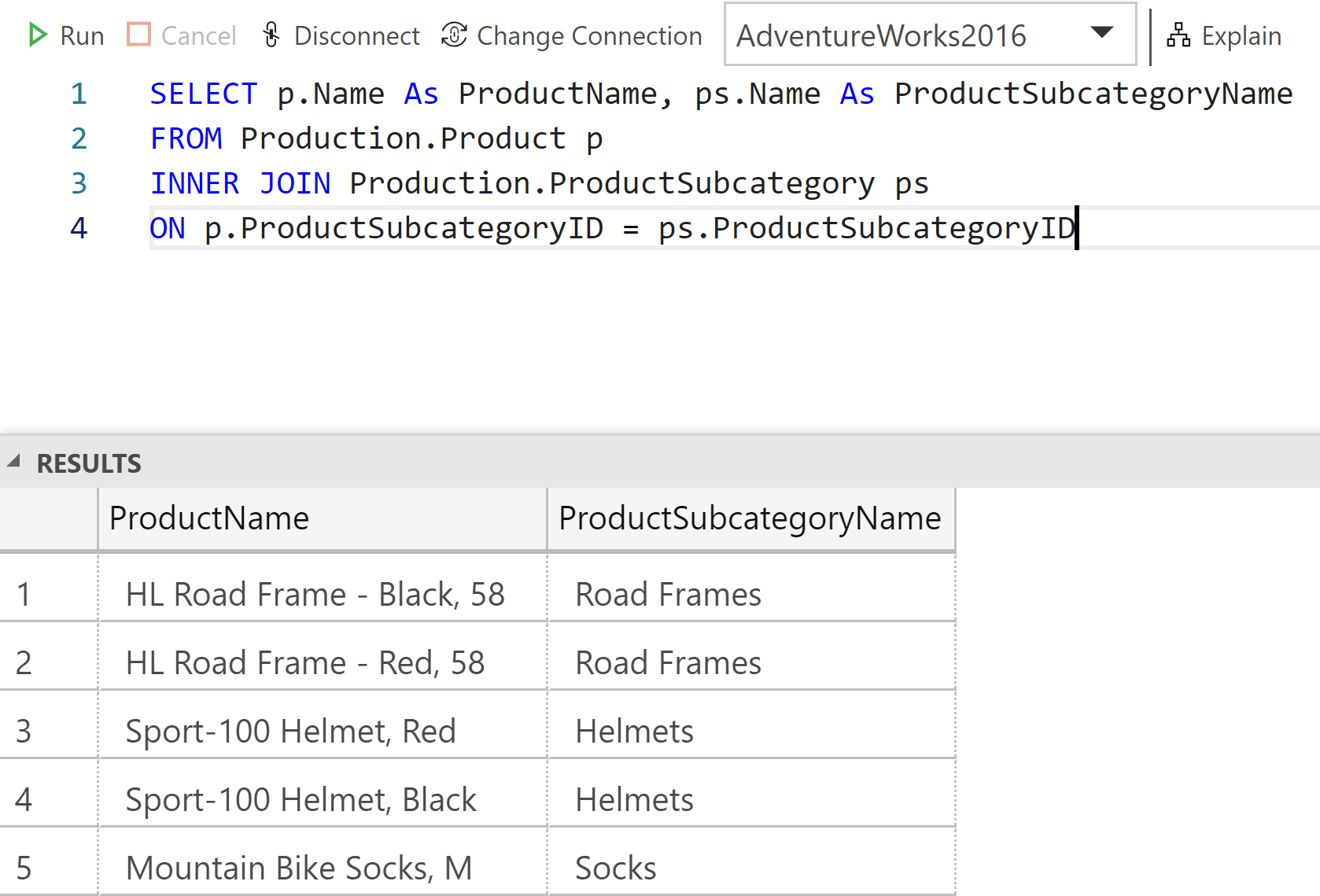Click the Disconnect button label
1320x896 pixels.
(356, 36)
